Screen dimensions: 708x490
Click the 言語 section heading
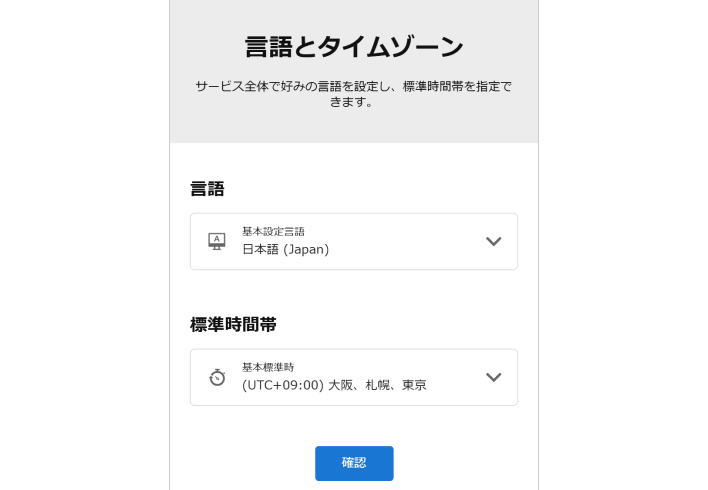[x=207, y=188]
